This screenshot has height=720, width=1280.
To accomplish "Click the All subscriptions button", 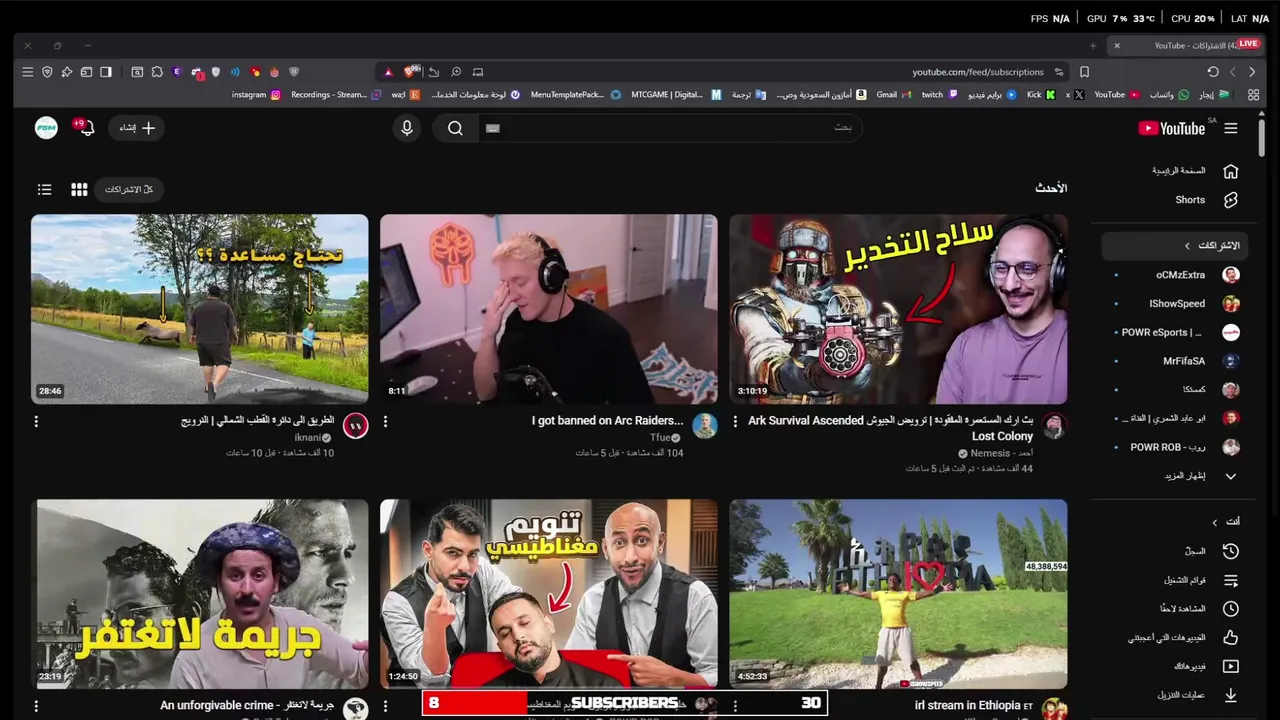I will [x=129, y=190].
